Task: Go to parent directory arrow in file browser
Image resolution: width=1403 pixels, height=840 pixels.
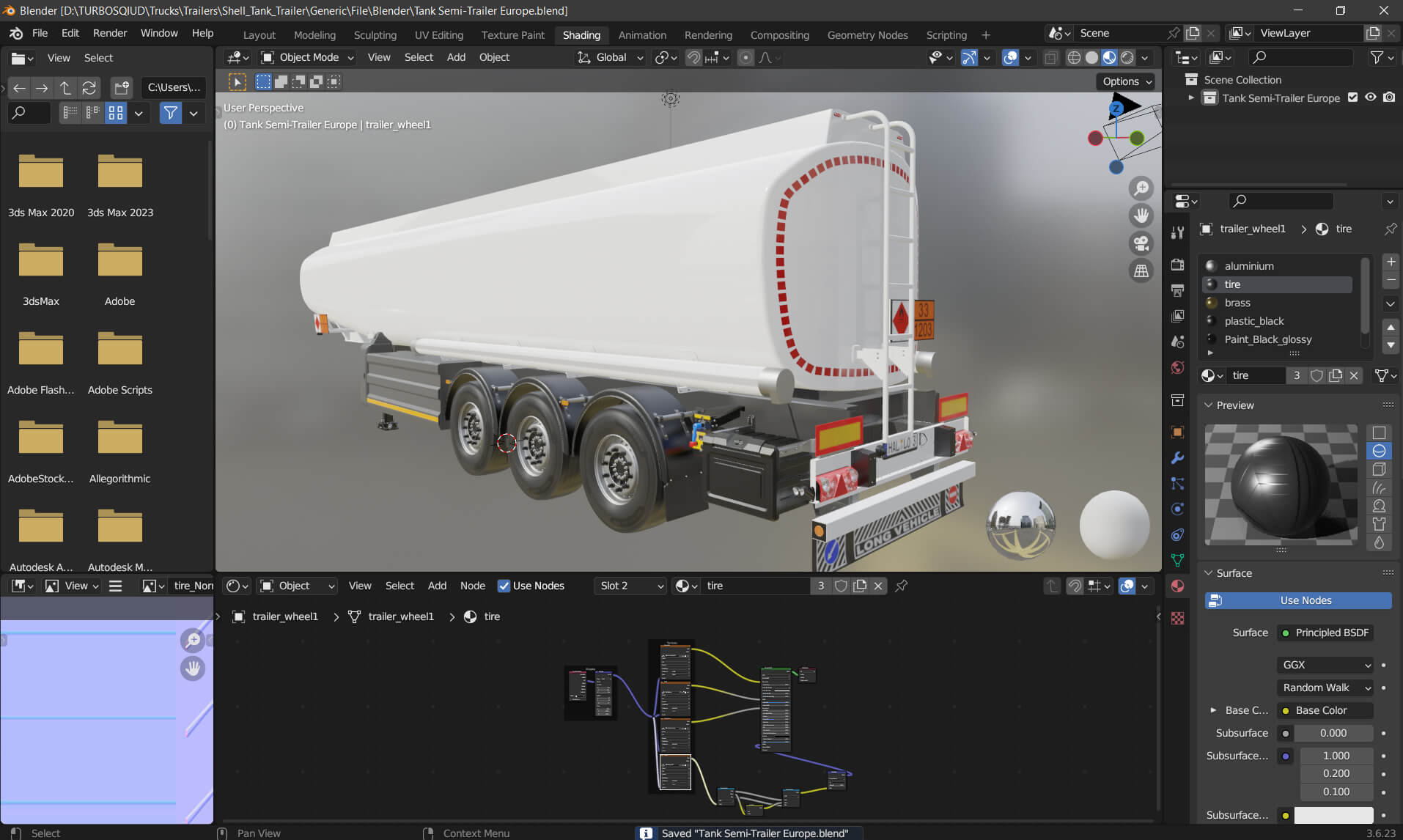Action: 65,88
